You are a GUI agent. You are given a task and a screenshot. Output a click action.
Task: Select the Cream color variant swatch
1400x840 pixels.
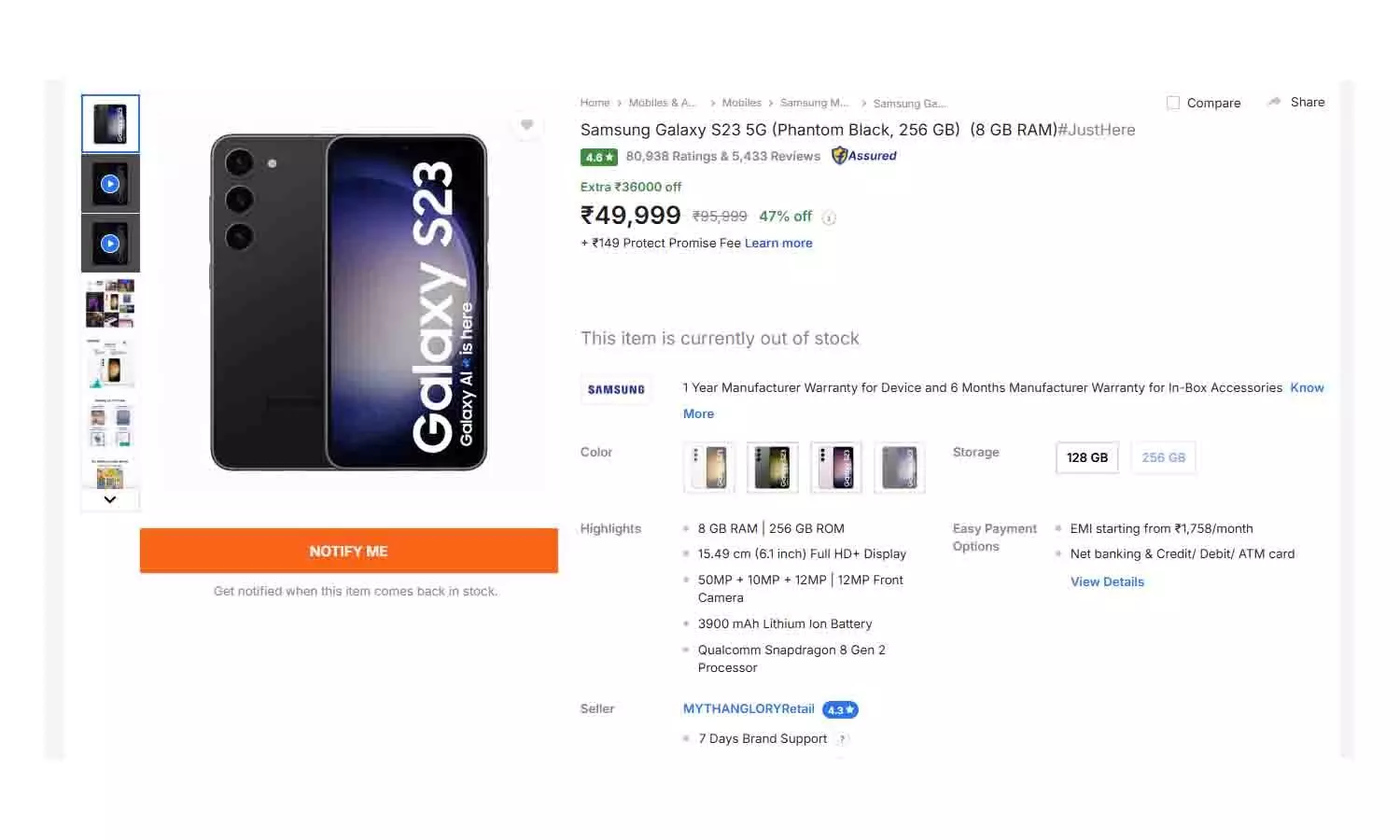click(x=709, y=467)
